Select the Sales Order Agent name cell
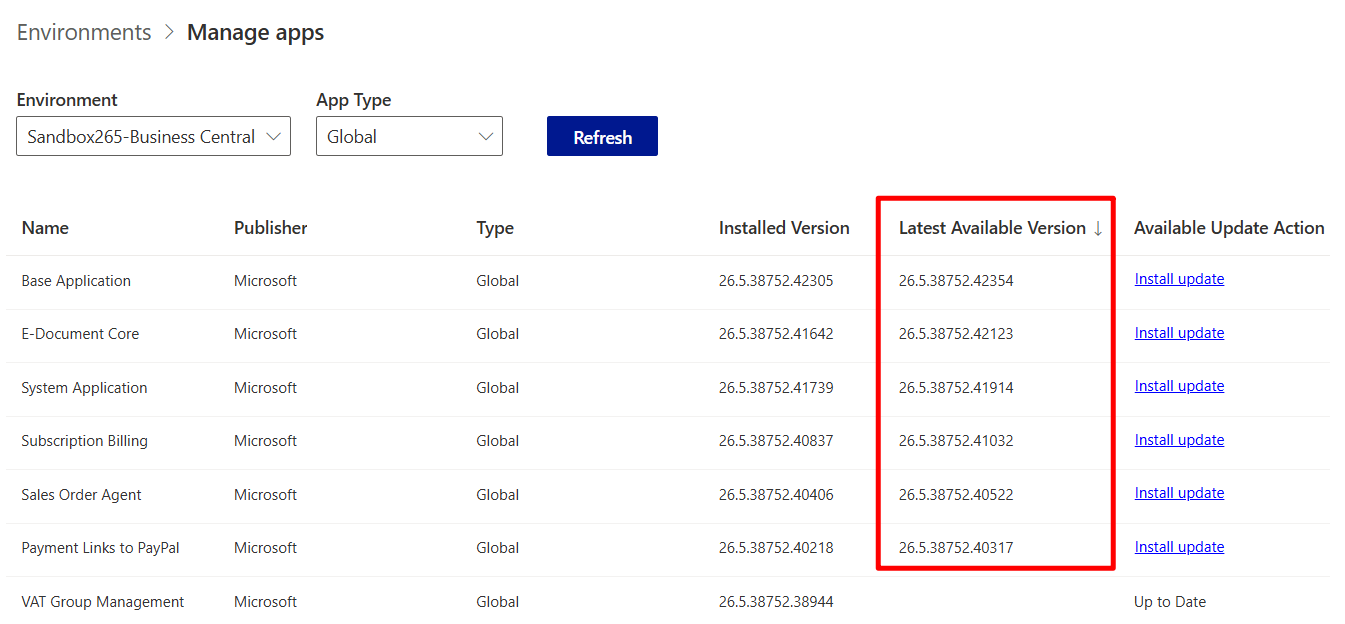This screenshot has height=624, width=1345. [x=81, y=495]
